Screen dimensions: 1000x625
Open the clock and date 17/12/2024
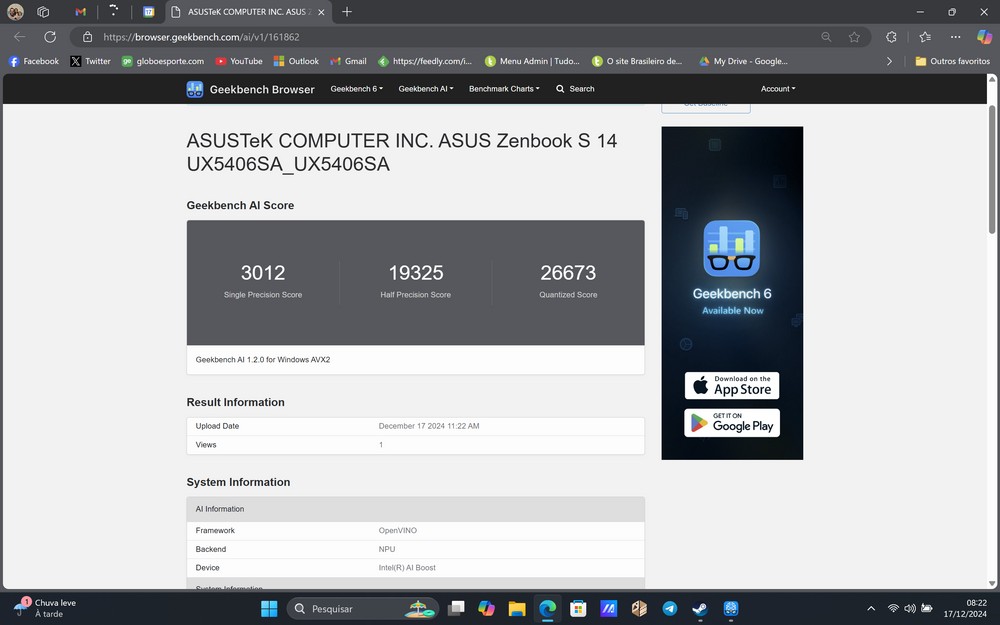pyautogui.click(x=965, y=608)
